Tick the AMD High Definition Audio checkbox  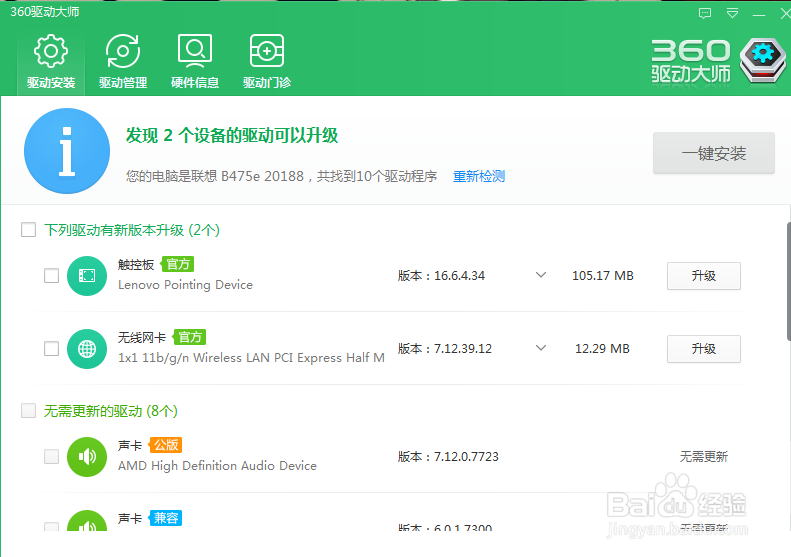(51, 457)
